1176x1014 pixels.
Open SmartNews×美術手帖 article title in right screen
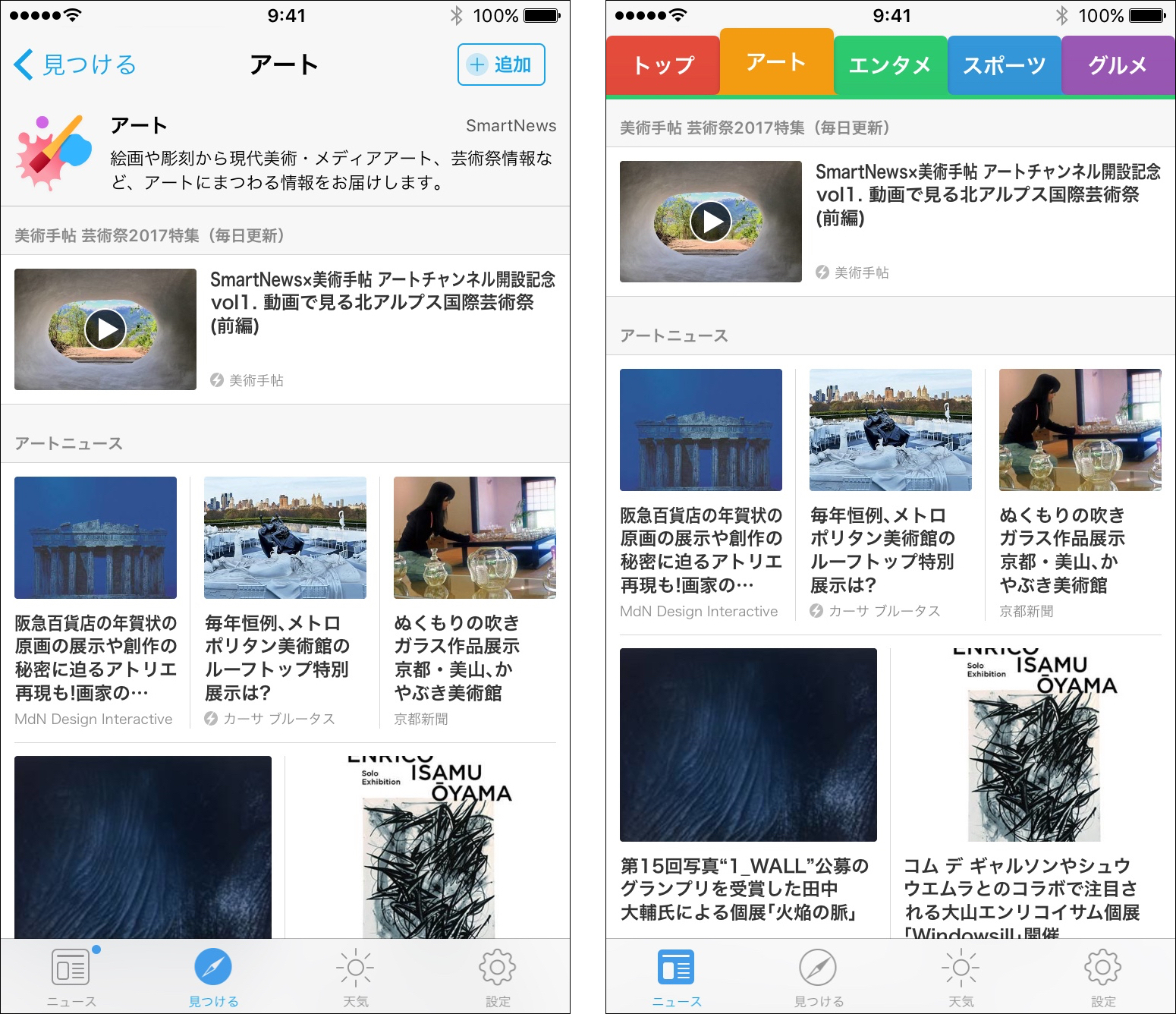pyautogui.click(x=988, y=194)
